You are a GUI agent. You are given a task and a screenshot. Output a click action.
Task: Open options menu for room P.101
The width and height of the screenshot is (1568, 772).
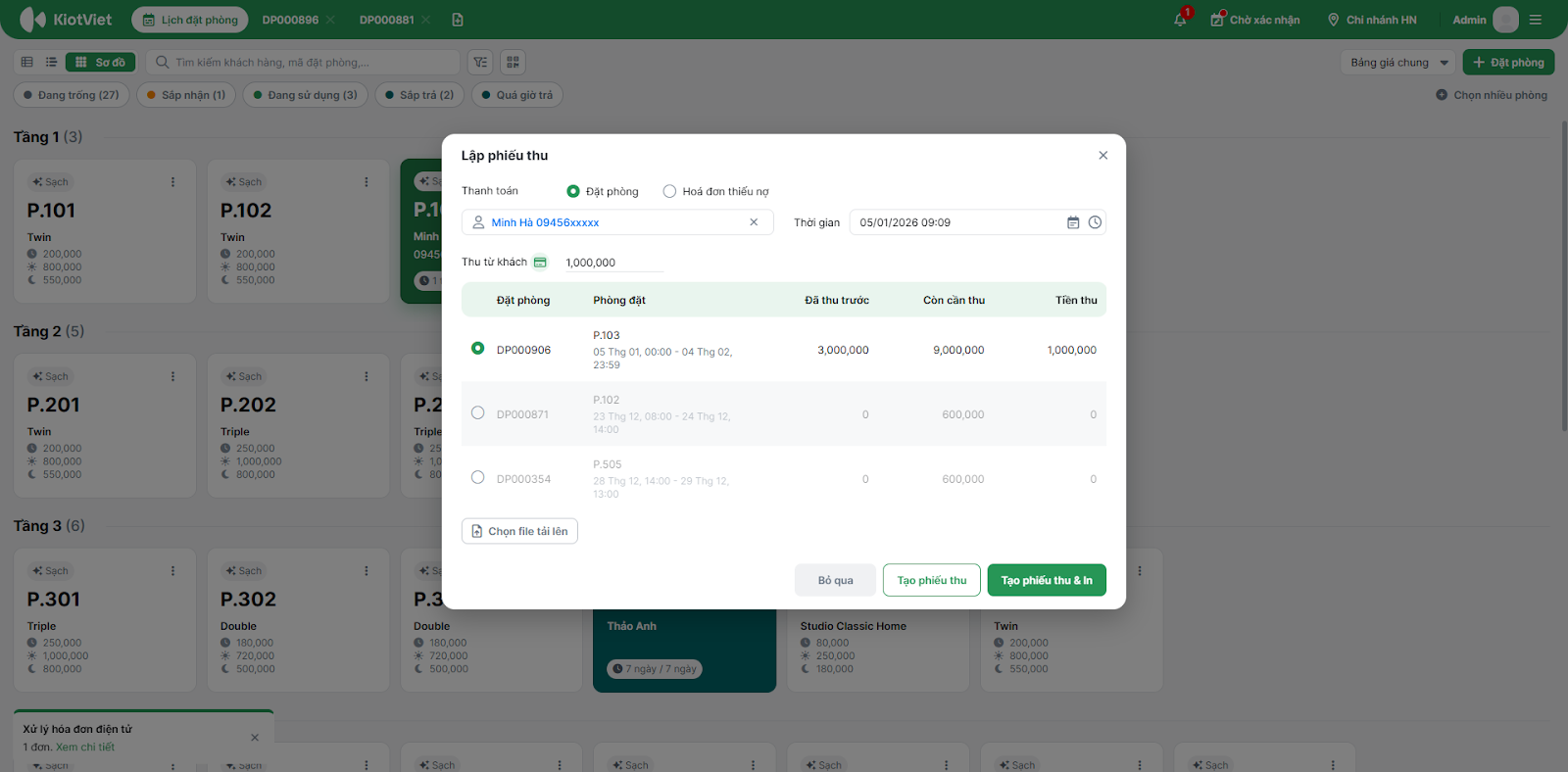(x=172, y=181)
